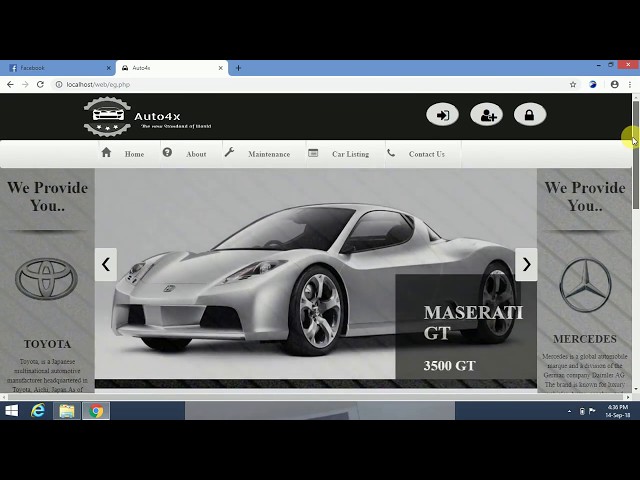The image size is (640, 480).
Task: Open File Explorer from taskbar
Action: pos(67,411)
